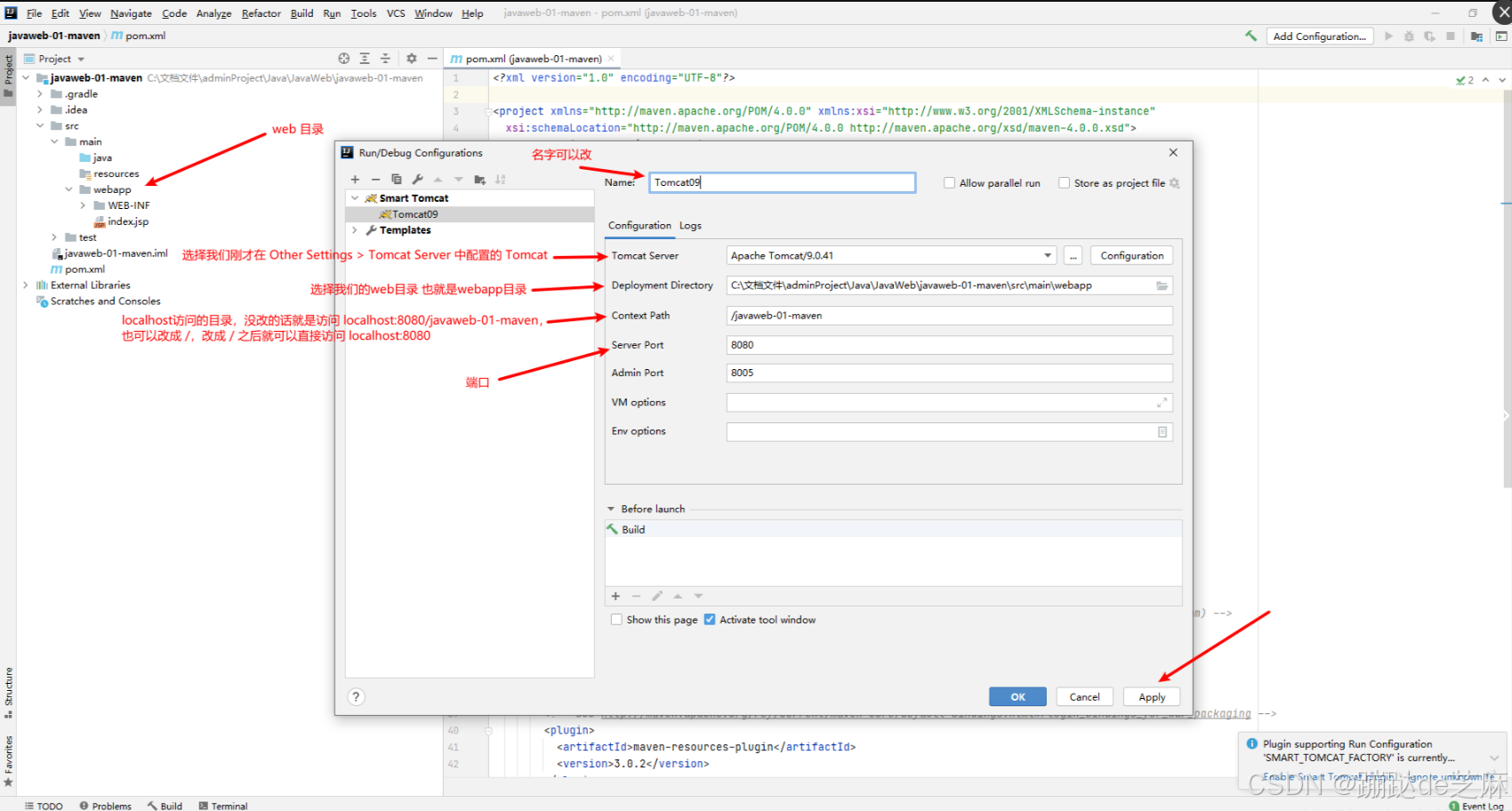Image resolution: width=1512 pixels, height=811 pixels.
Task: Click the Cancel button
Action: [x=1084, y=697]
